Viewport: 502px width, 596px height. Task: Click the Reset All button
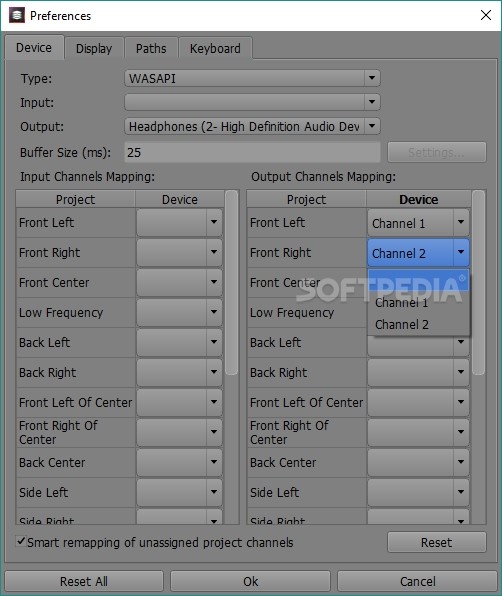point(84,581)
